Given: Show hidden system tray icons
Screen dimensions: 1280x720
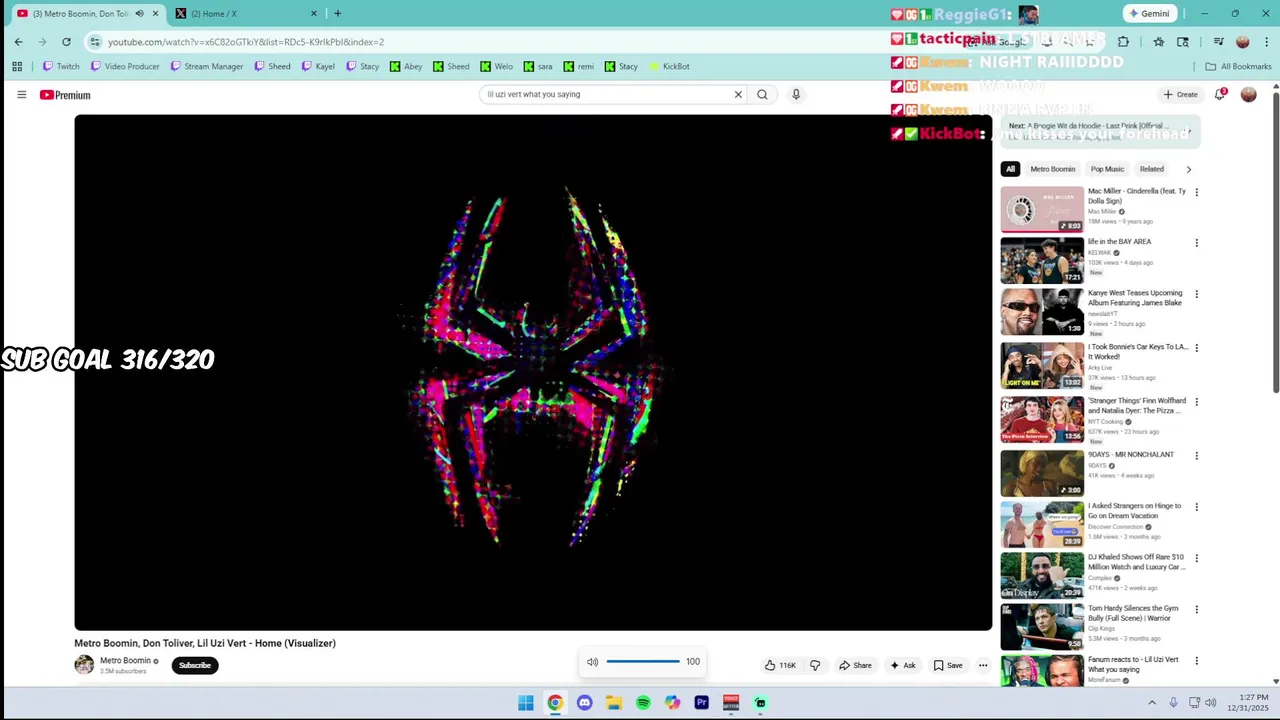Looking at the screenshot, I should [1152, 703].
